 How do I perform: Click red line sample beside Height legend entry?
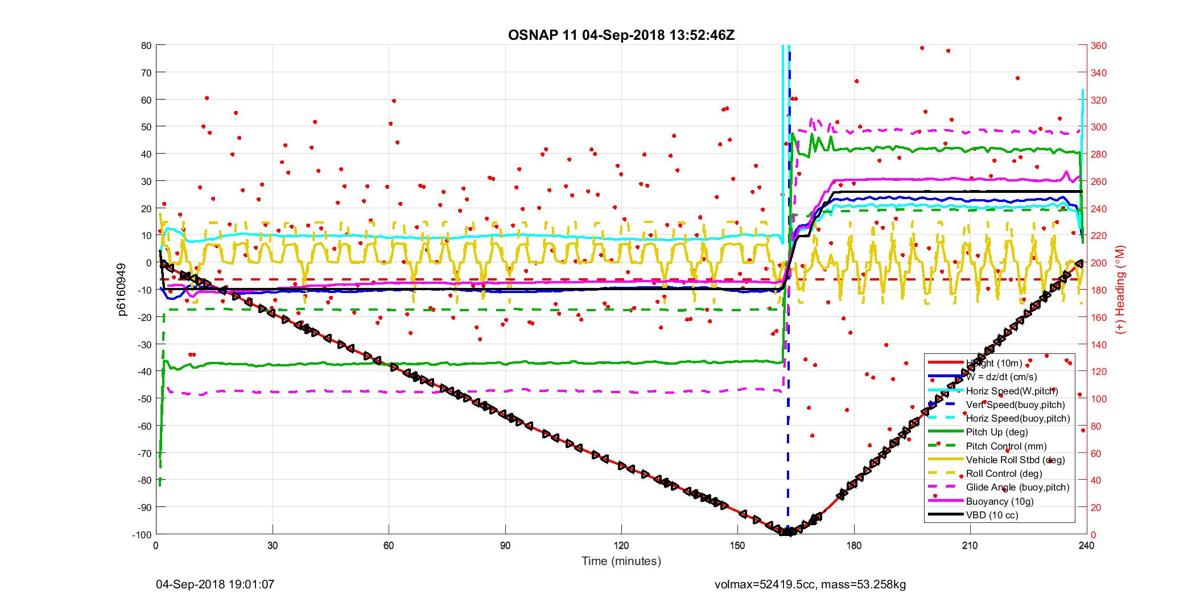[946, 363]
